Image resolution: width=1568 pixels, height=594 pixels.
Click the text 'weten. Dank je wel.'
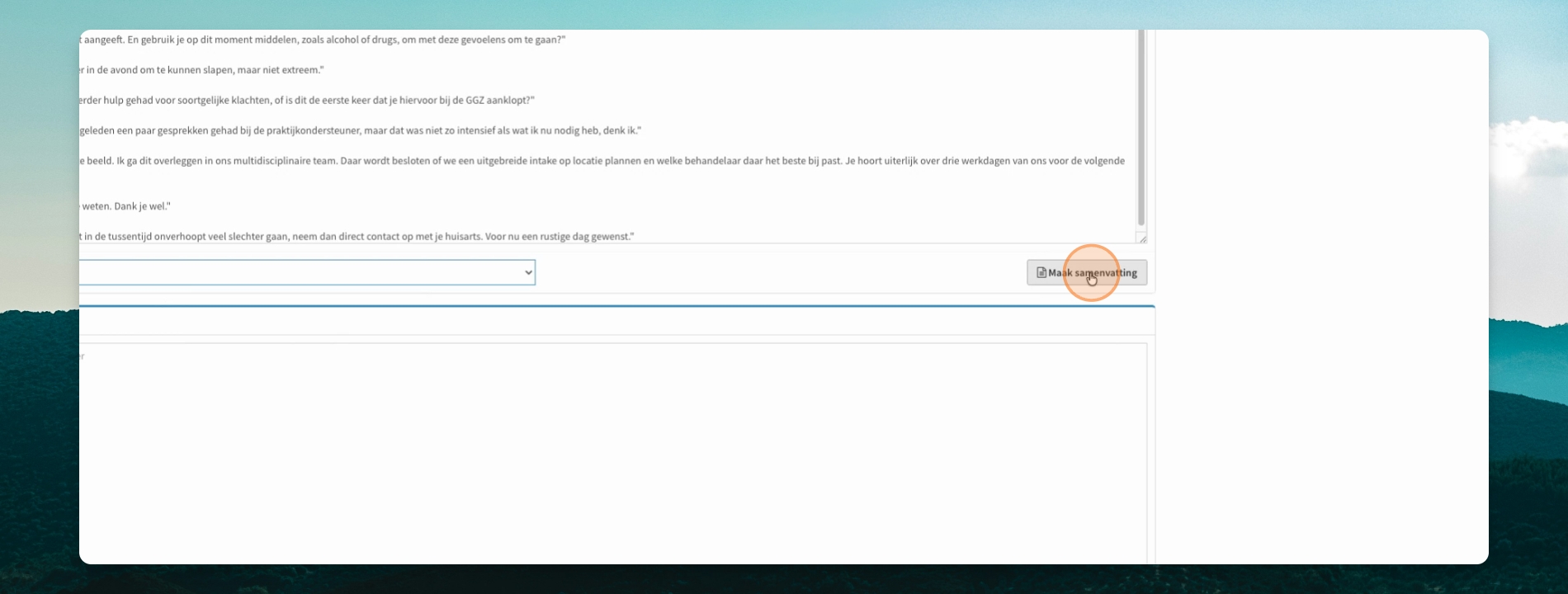coord(126,206)
